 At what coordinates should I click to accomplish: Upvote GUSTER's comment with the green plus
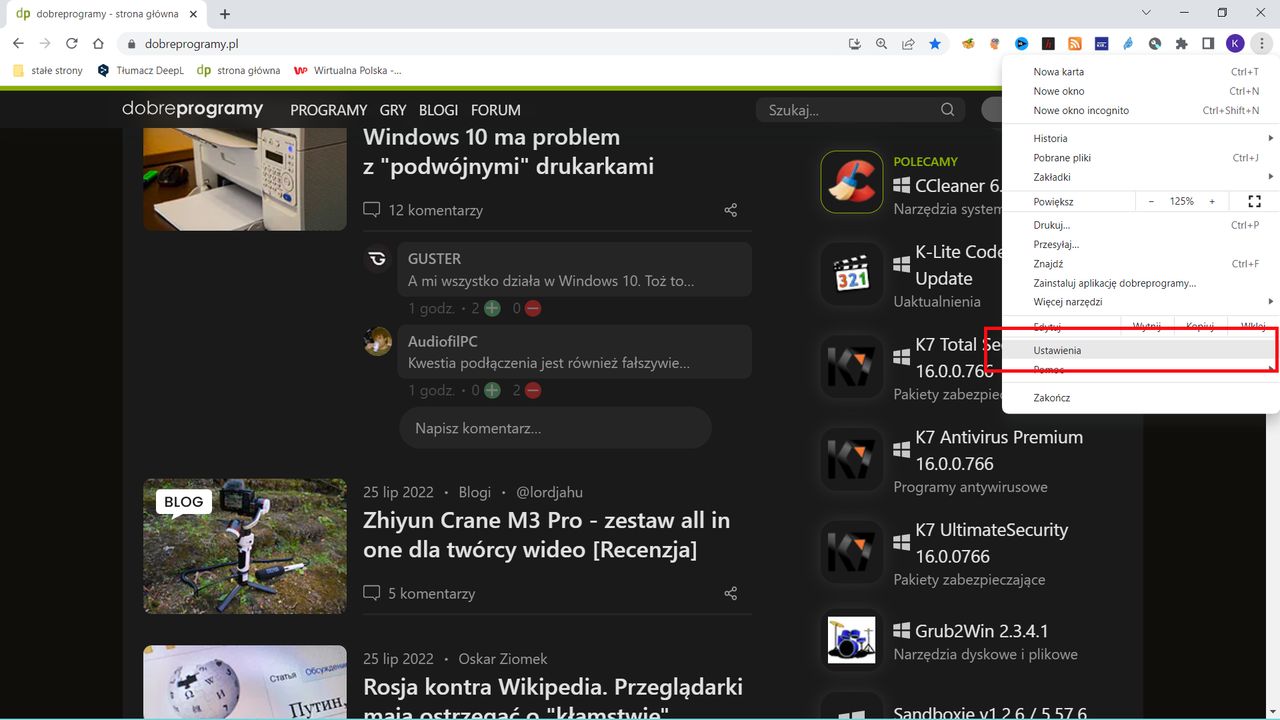pyautogui.click(x=491, y=308)
